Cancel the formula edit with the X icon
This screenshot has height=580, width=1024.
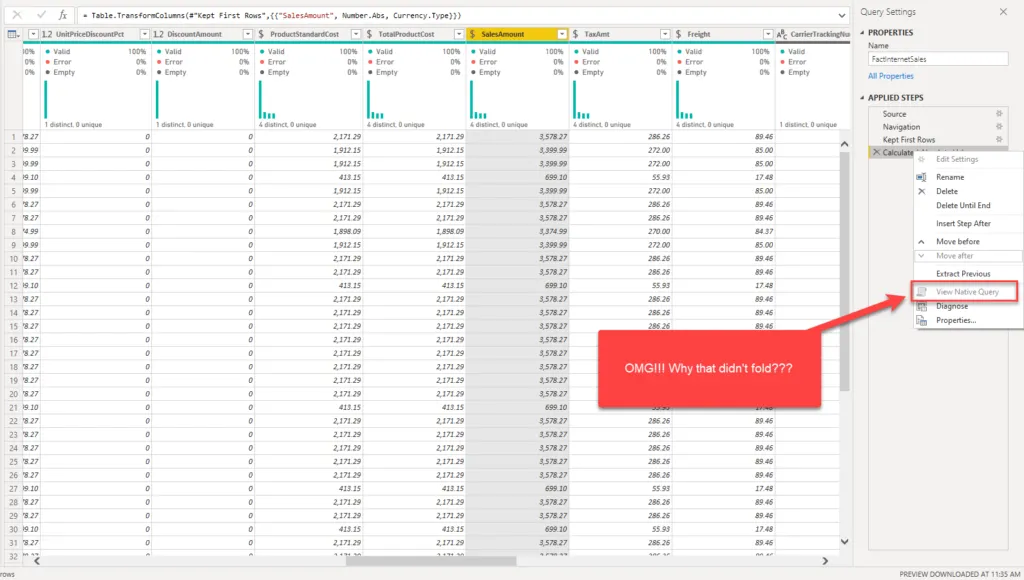click(x=17, y=14)
